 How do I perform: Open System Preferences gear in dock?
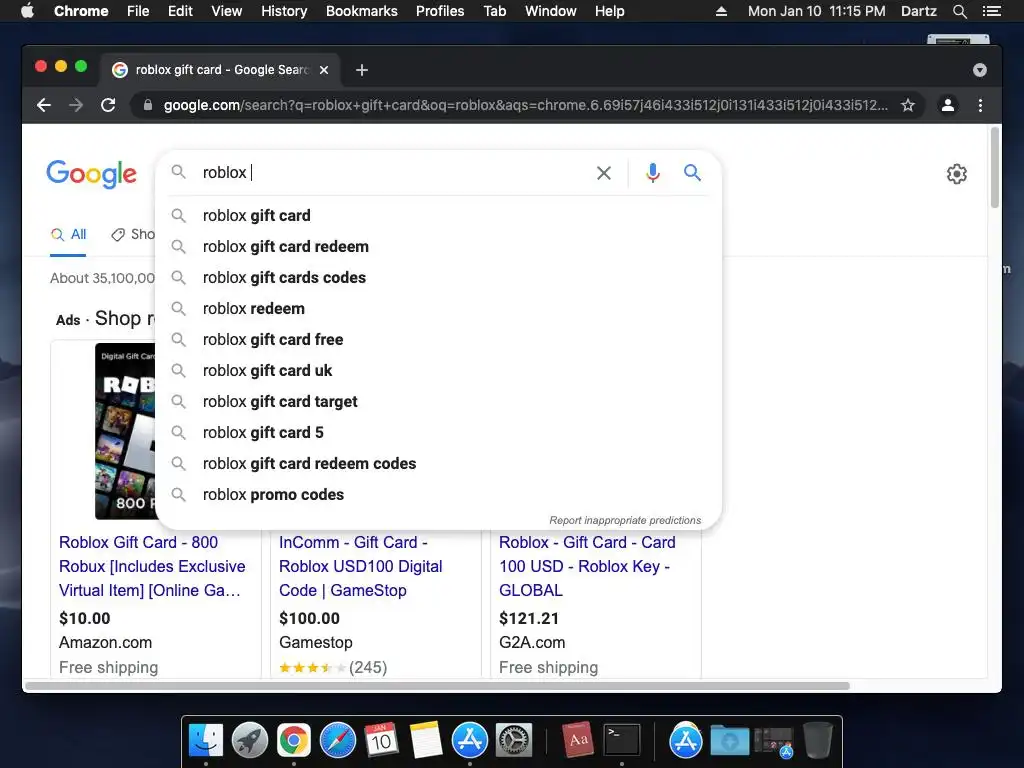(514, 740)
